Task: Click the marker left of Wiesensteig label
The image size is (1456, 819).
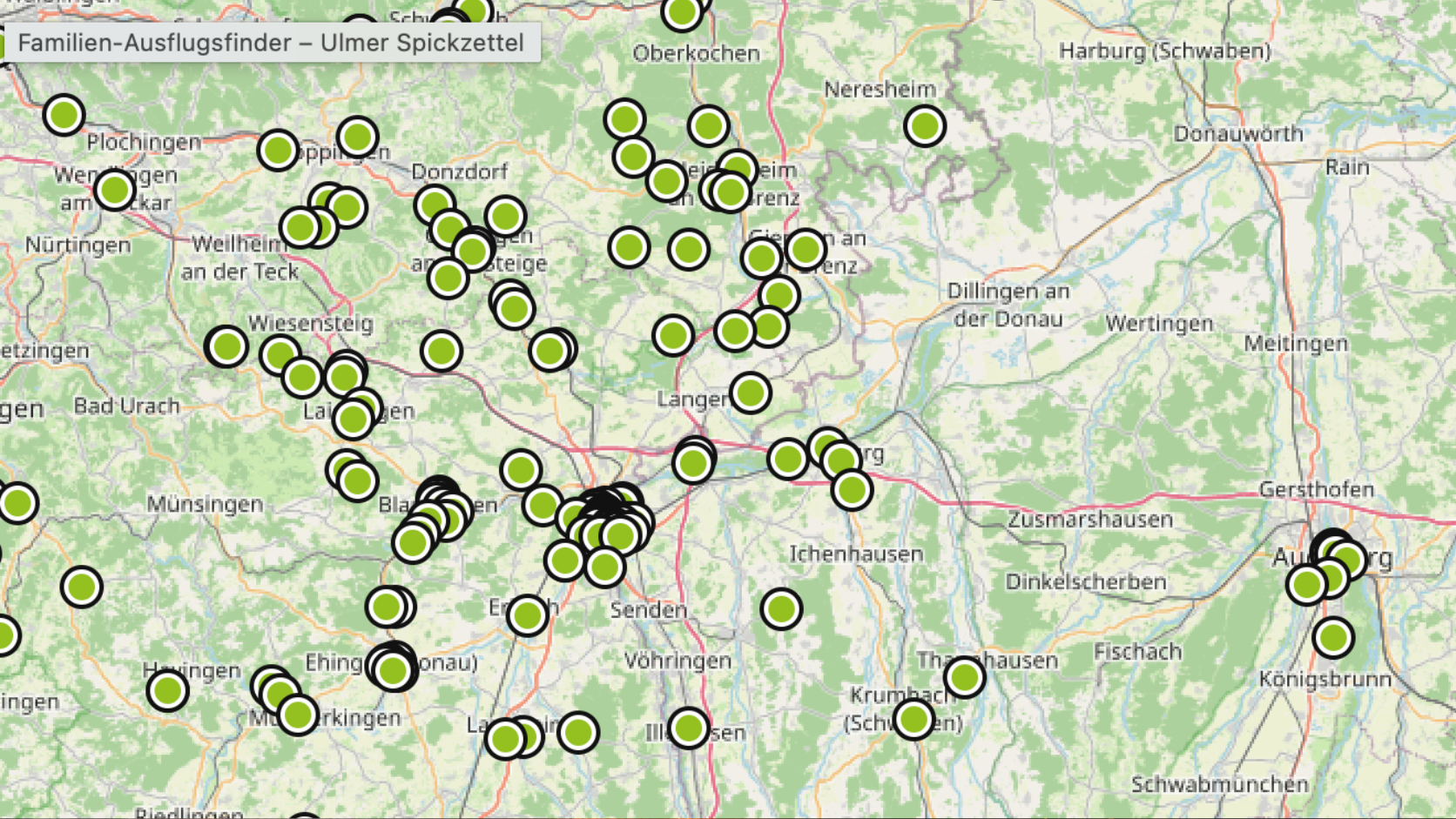Action: point(227,346)
